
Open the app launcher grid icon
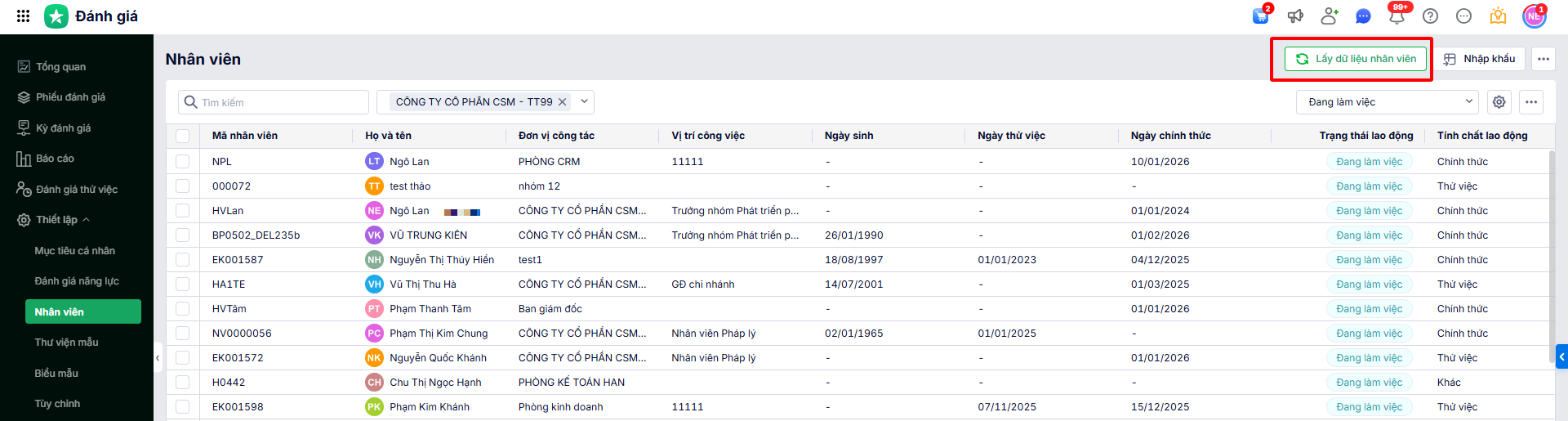(x=23, y=16)
